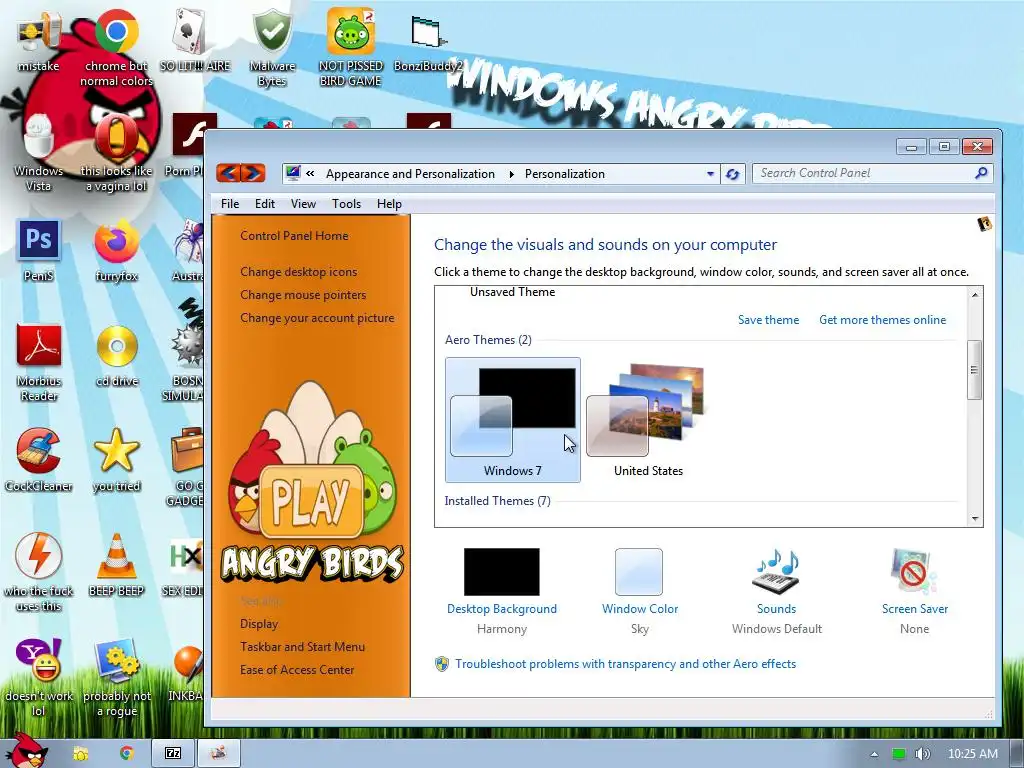Click Change your account picture link
Image resolution: width=1024 pixels, height=768 pixels.
click(x=317, y=318)
